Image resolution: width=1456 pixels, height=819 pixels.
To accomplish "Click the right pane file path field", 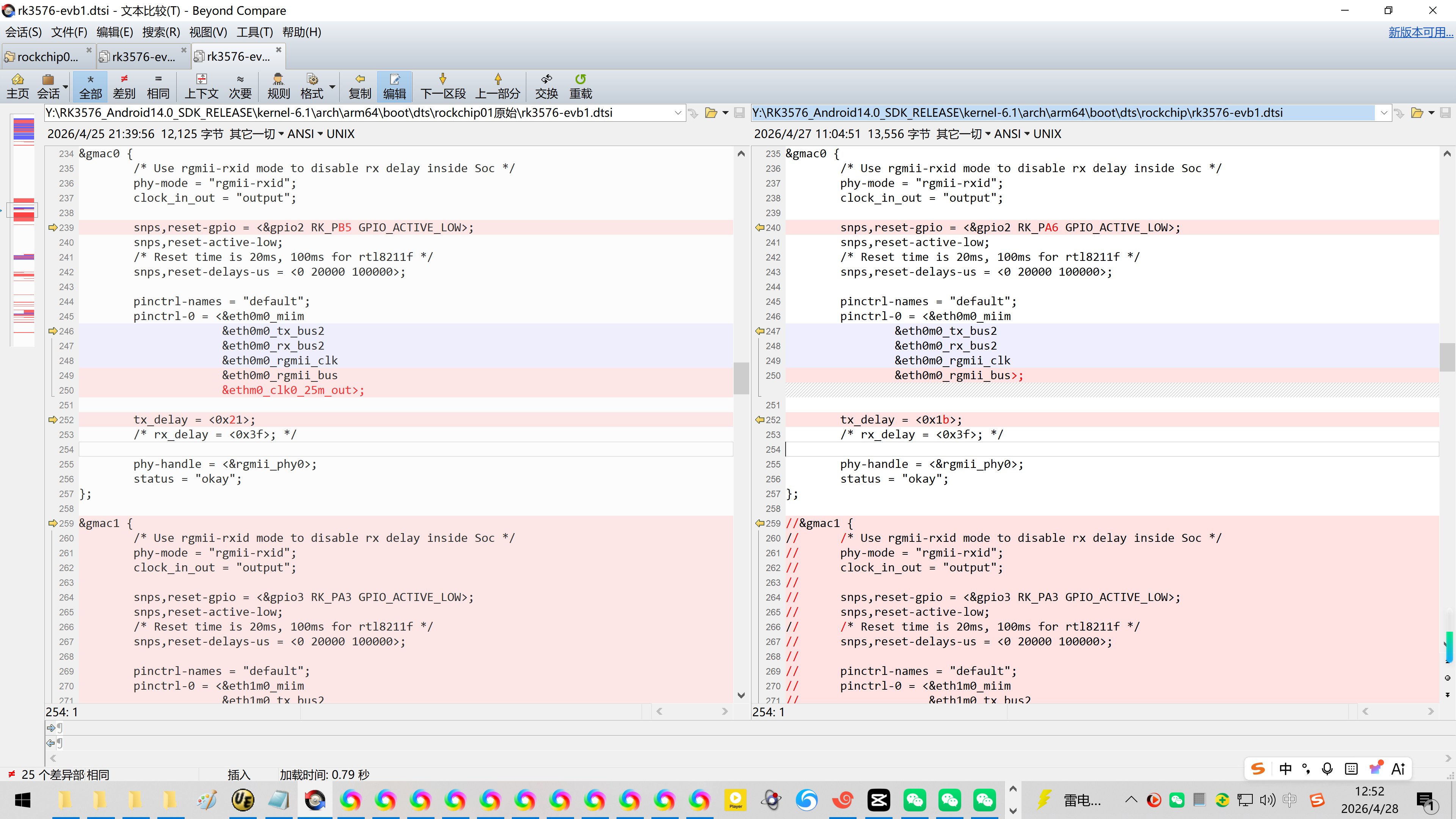I will click(x=1062, y=113).
